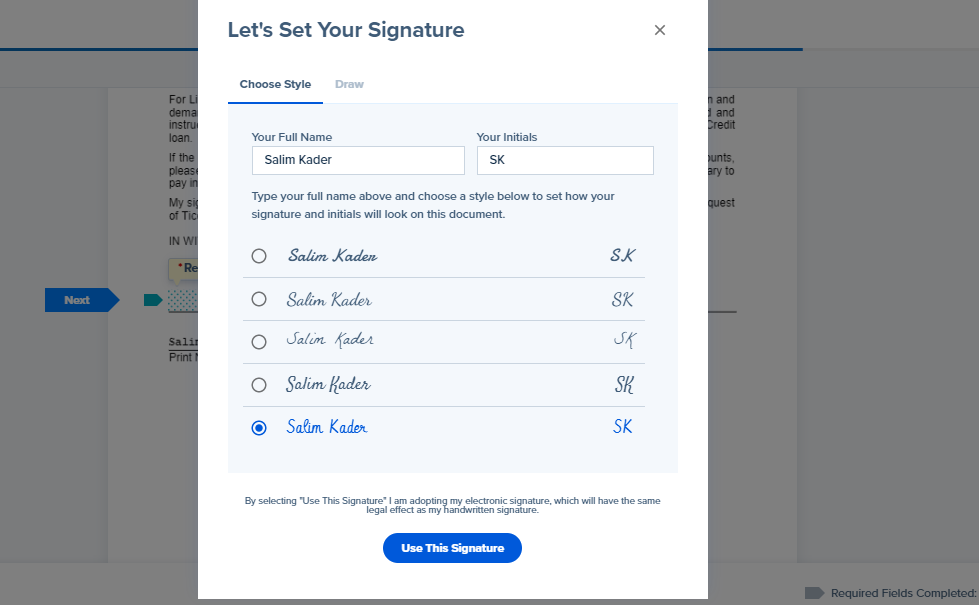Viewport: 979px width, 605px height.
Task: Select the first signature style radio button
Action: pos(258,256)
